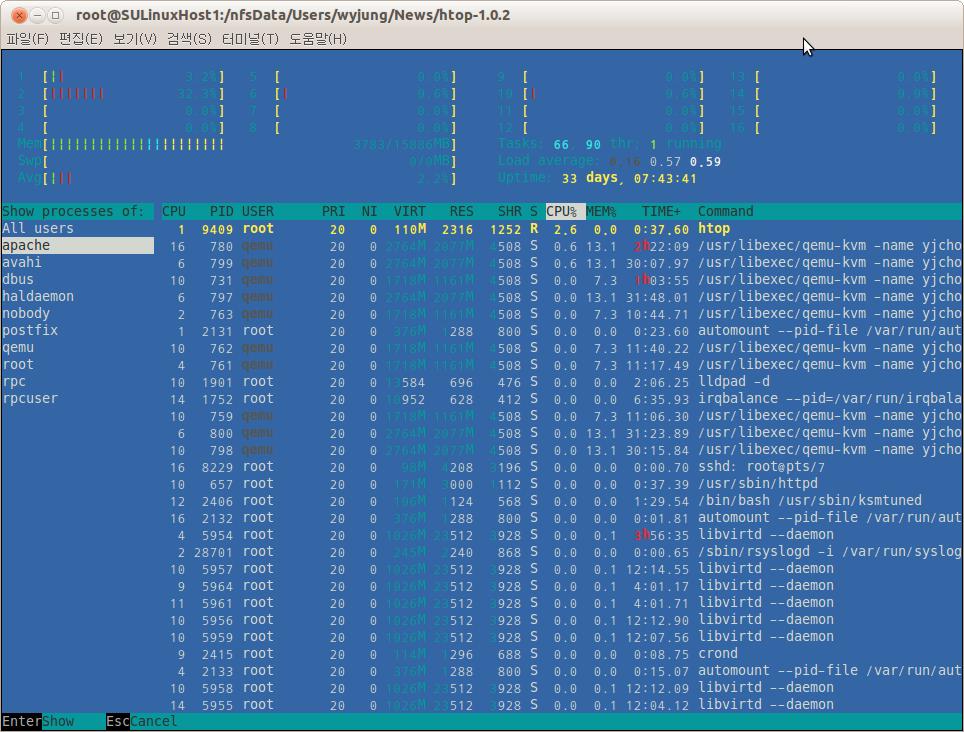Select the /usr/sbin/httpd process row
The image size is (964, 732).
(x=562, y=484)
